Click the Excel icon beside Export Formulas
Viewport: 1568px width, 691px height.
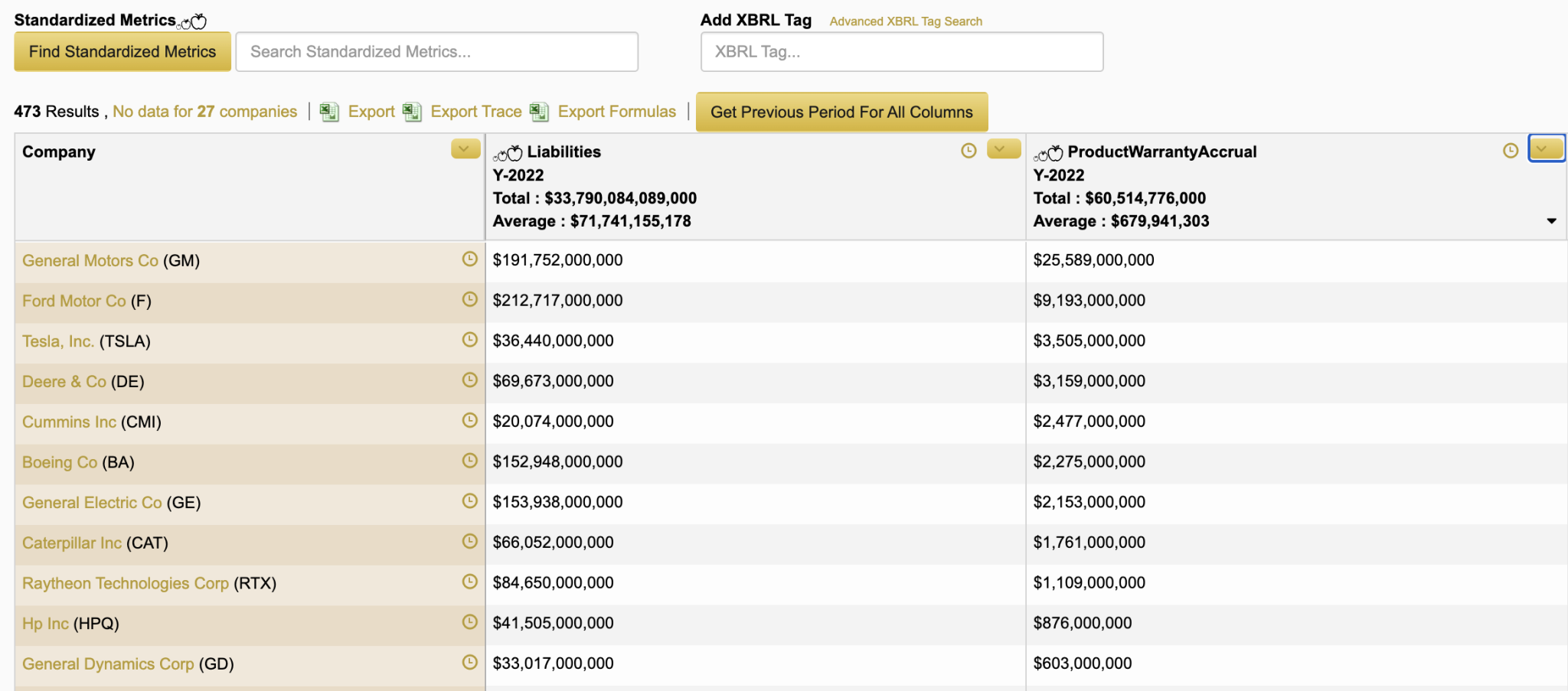click(x=539, y=112)
